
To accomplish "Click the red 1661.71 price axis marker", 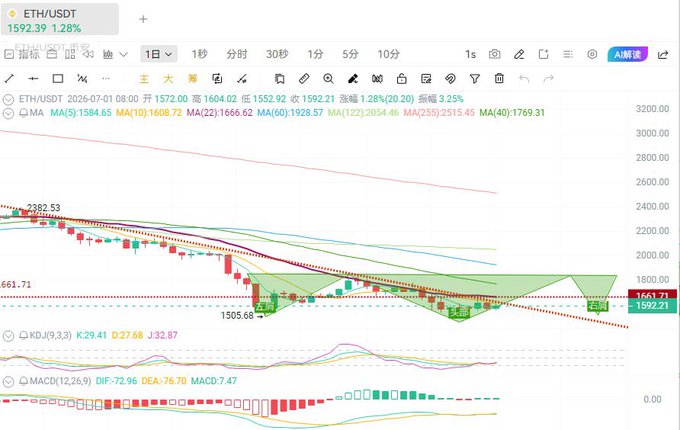I will tap(652, 295).
